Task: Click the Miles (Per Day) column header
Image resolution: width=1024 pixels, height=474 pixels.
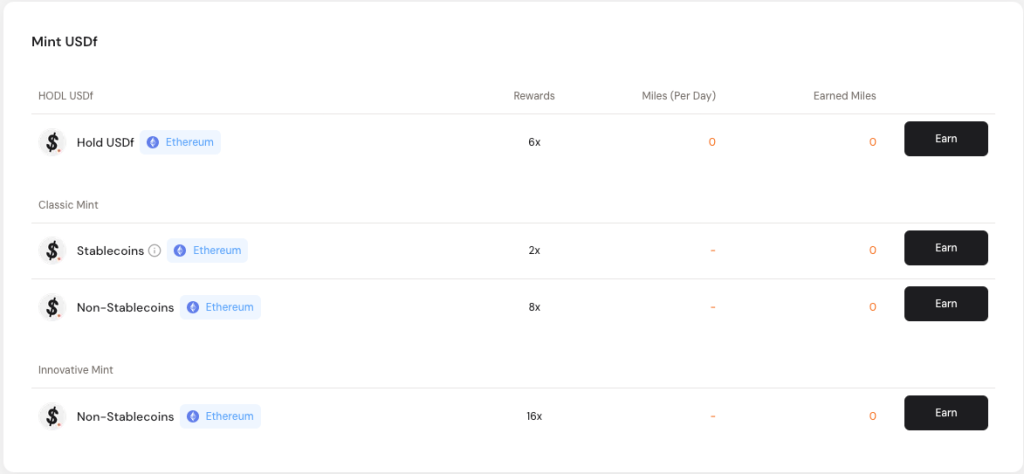Action: pyautogui.click(x=678, y=96)
